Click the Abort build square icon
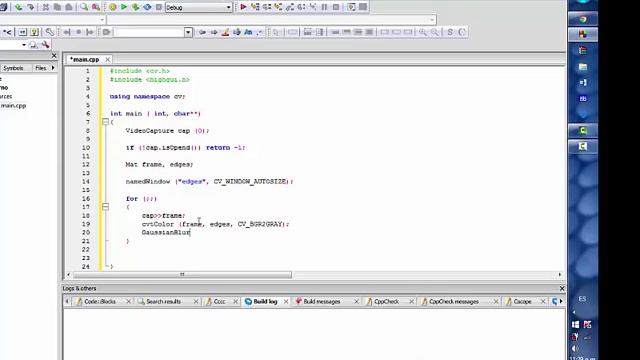The width and height of the screenshot is (640, 360). tap(159, 7)
